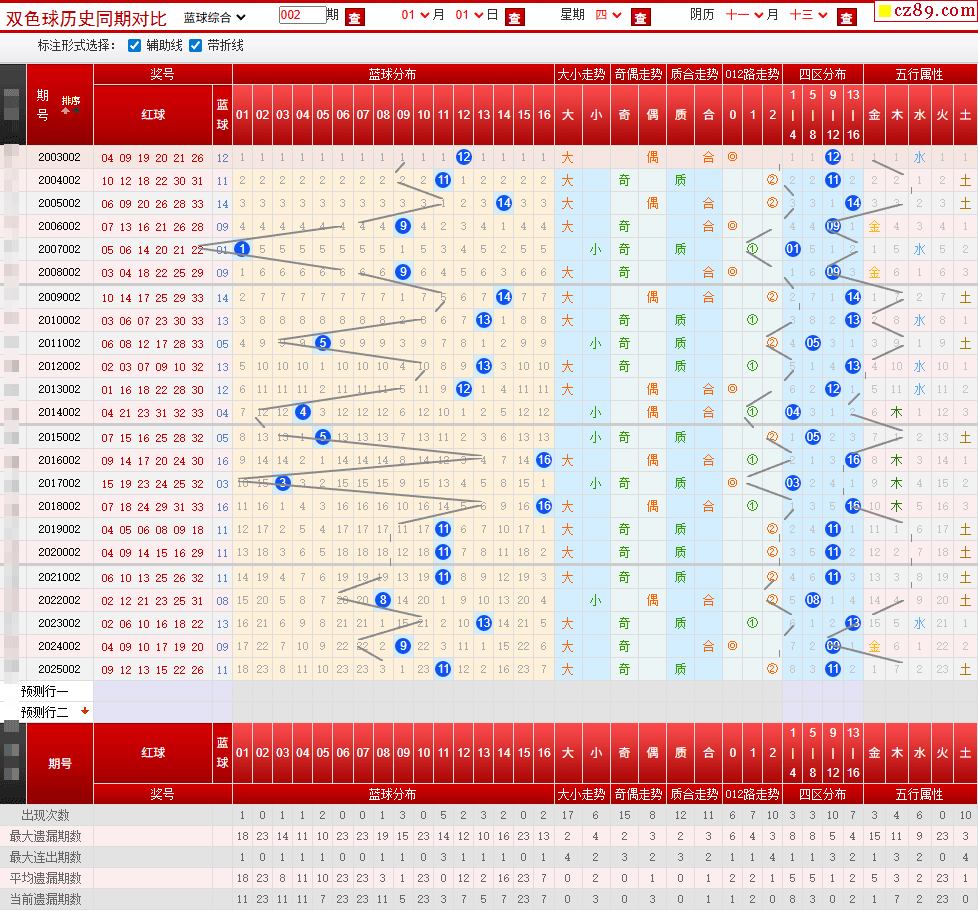Click 四区分布 ball 04 in row 2014002
Viewport: 978px width, 911px height.
coord(793,412)
